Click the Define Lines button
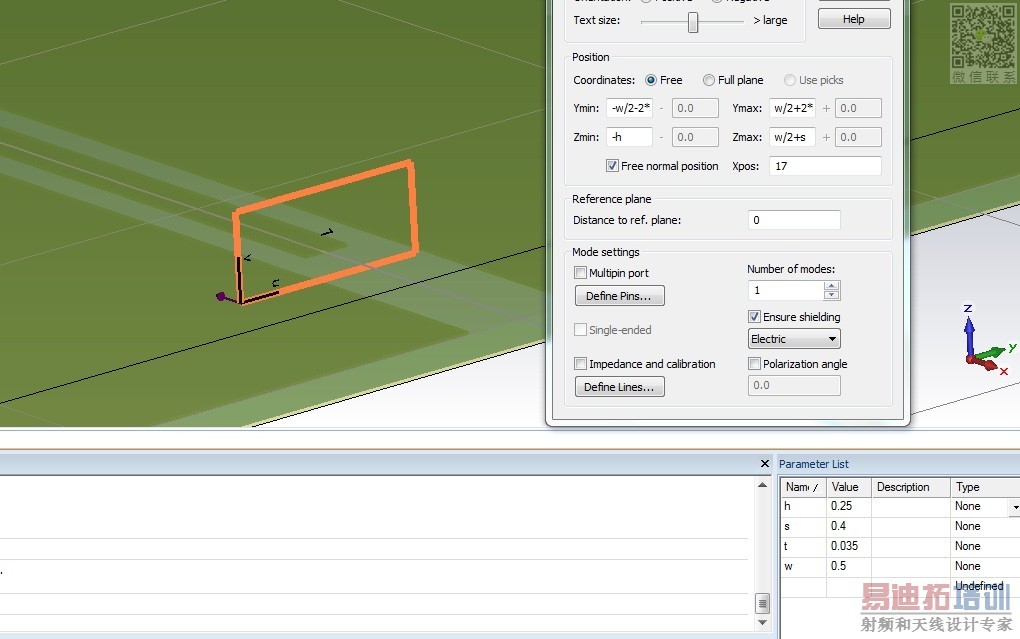The width and height of the screenshot is (1020, 639). 619,387
